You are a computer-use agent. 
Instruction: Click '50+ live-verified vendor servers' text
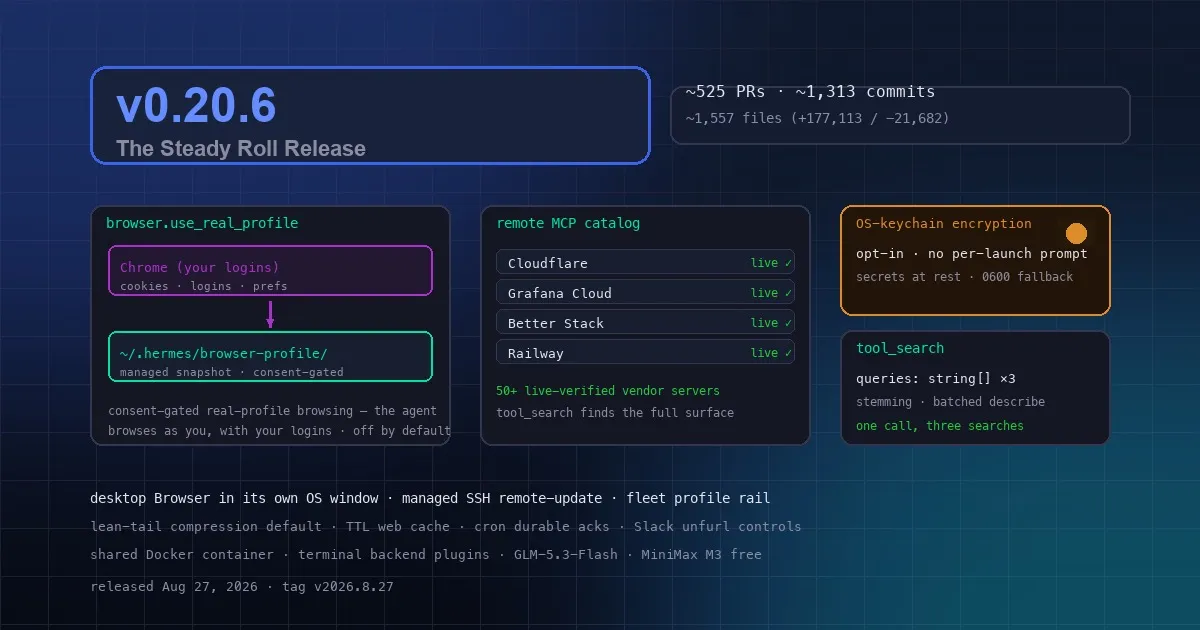click(608, 390)
